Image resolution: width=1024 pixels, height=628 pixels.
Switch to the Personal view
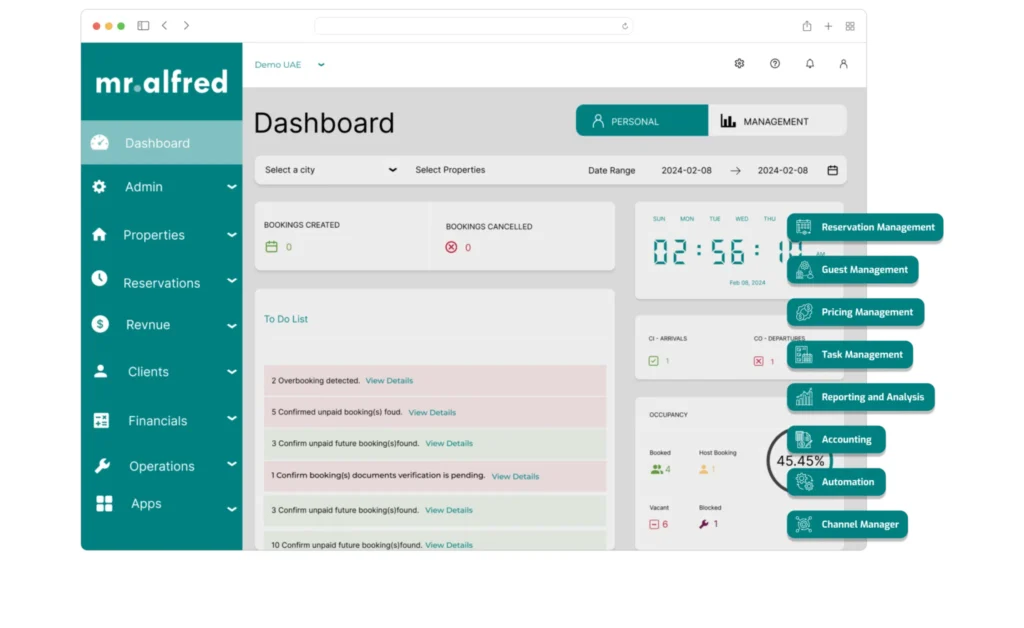click(641, 121)
